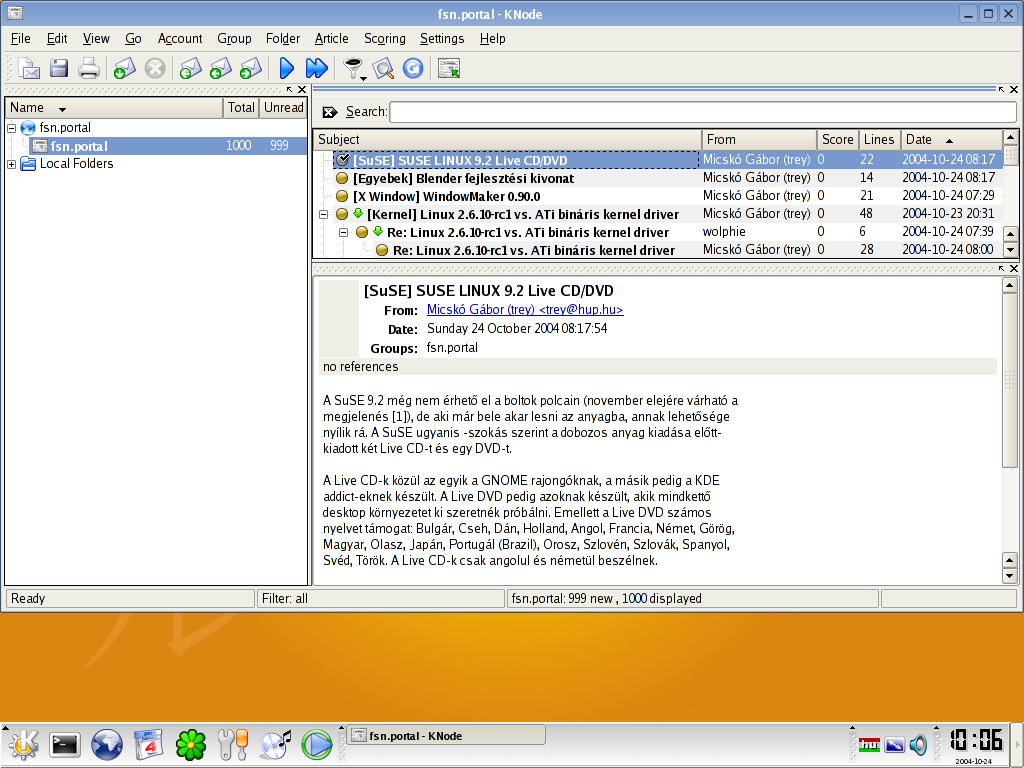The height and width of the screenshot is (768, 1024).
Task: Collapse the fsn.portal account tree node
Action: (11, 128)
